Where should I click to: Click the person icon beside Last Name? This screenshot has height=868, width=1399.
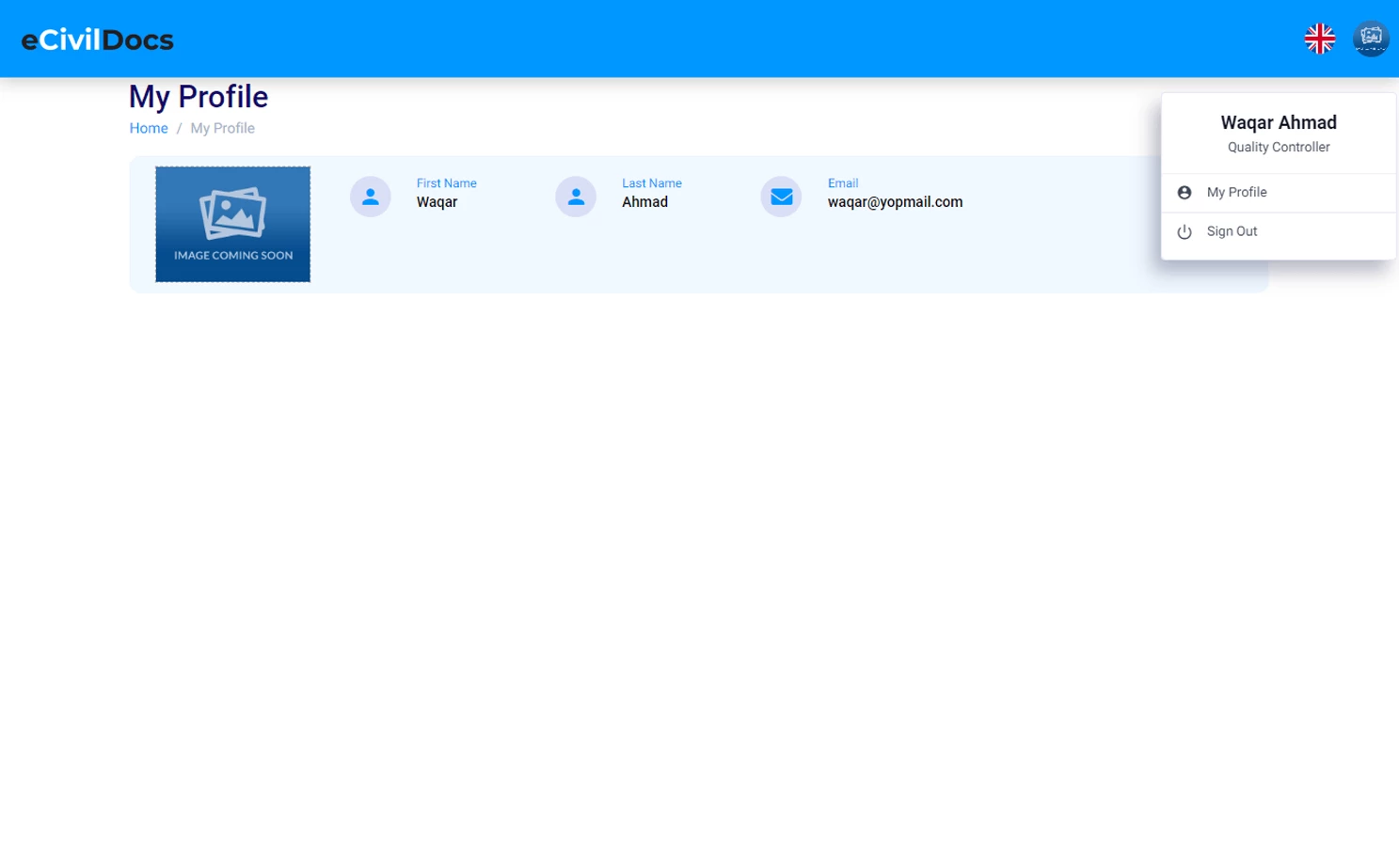(x=575, y=196)
